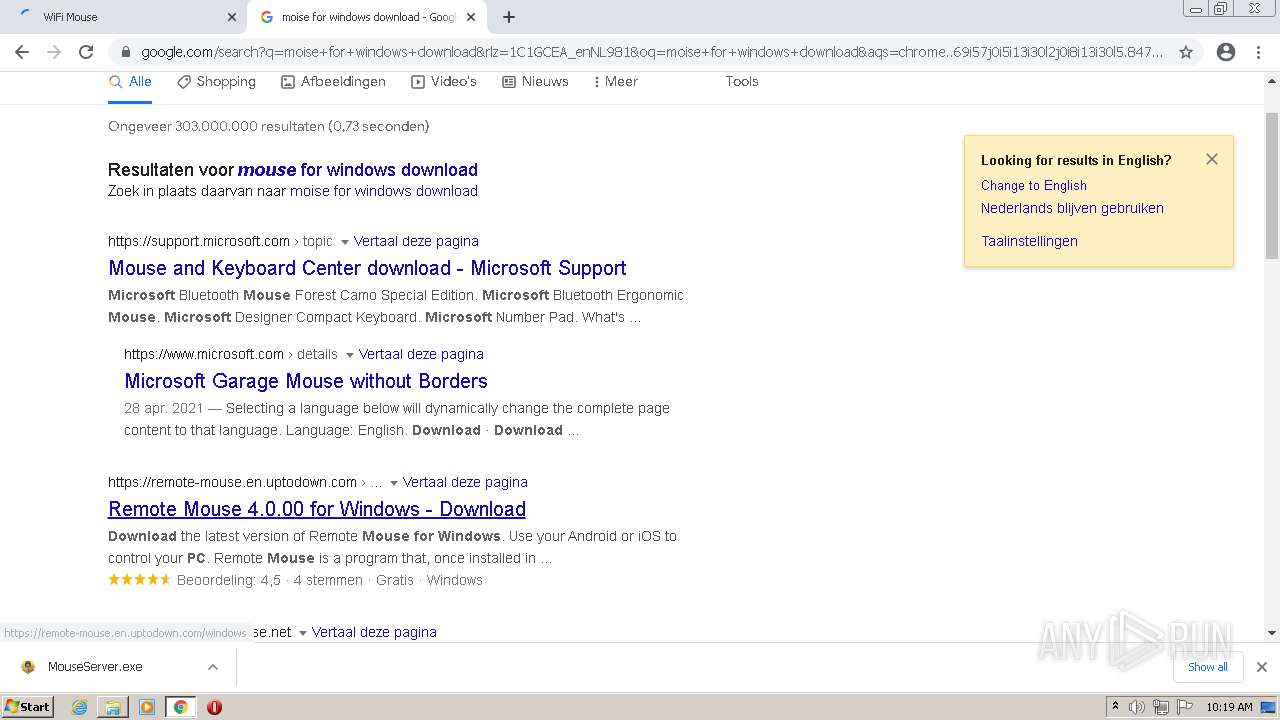
Task: Open File Explorer from taskbar
Action: [113, 707]
